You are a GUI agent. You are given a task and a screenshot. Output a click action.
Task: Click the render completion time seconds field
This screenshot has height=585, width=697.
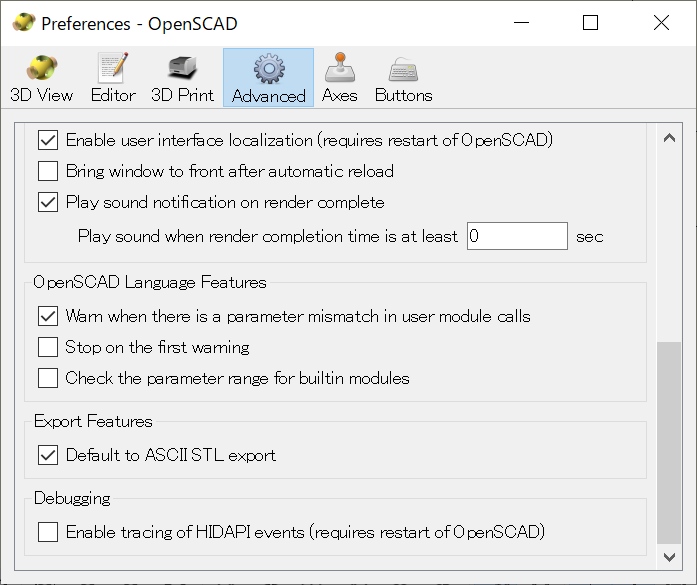pyautogui.click(x=517, y=236)
